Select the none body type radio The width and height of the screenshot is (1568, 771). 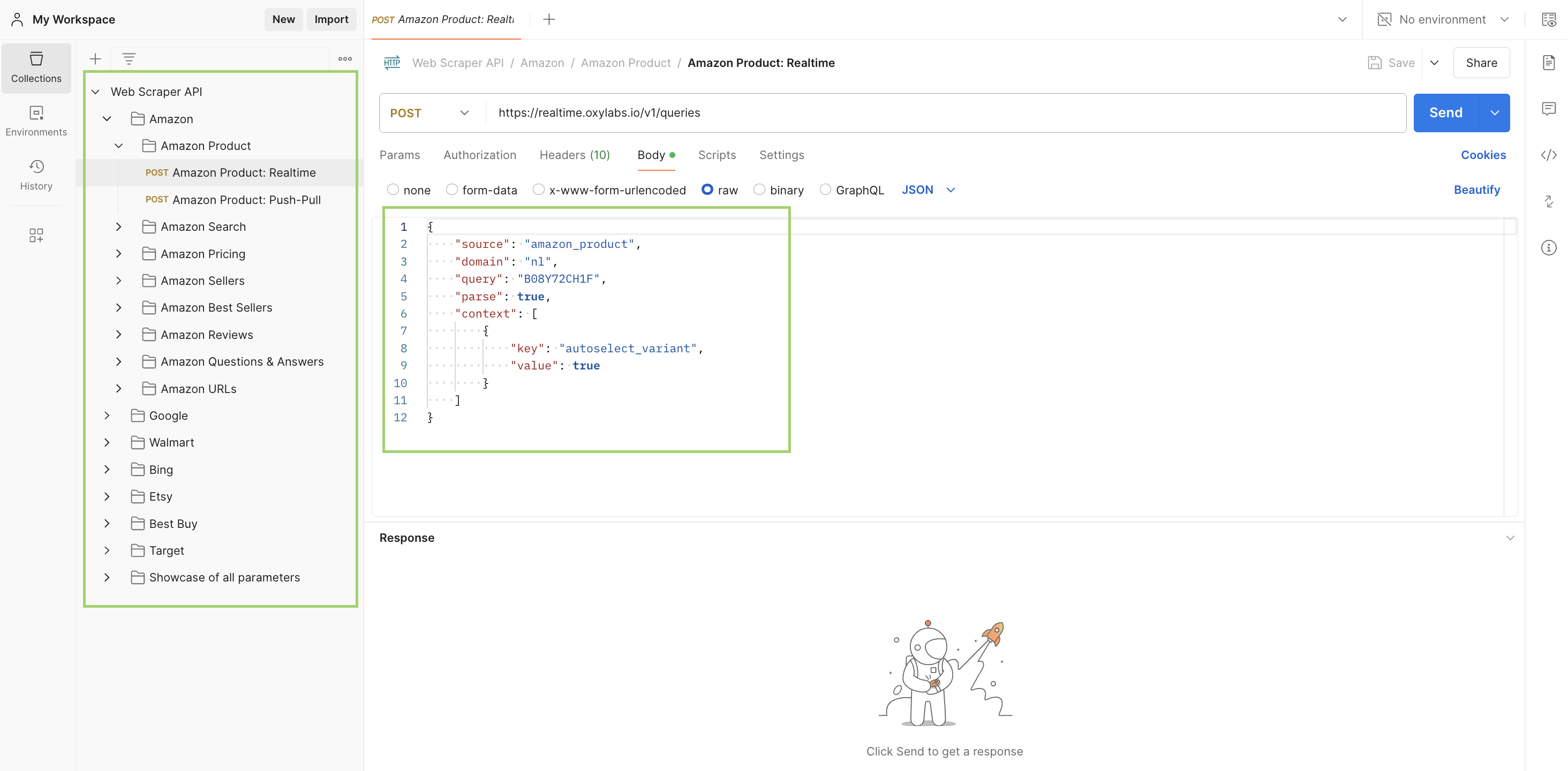393,190
